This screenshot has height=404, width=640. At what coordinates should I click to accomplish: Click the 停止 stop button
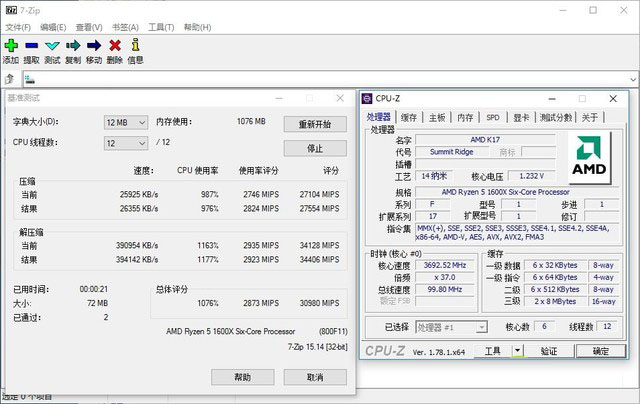pos(315,149)
